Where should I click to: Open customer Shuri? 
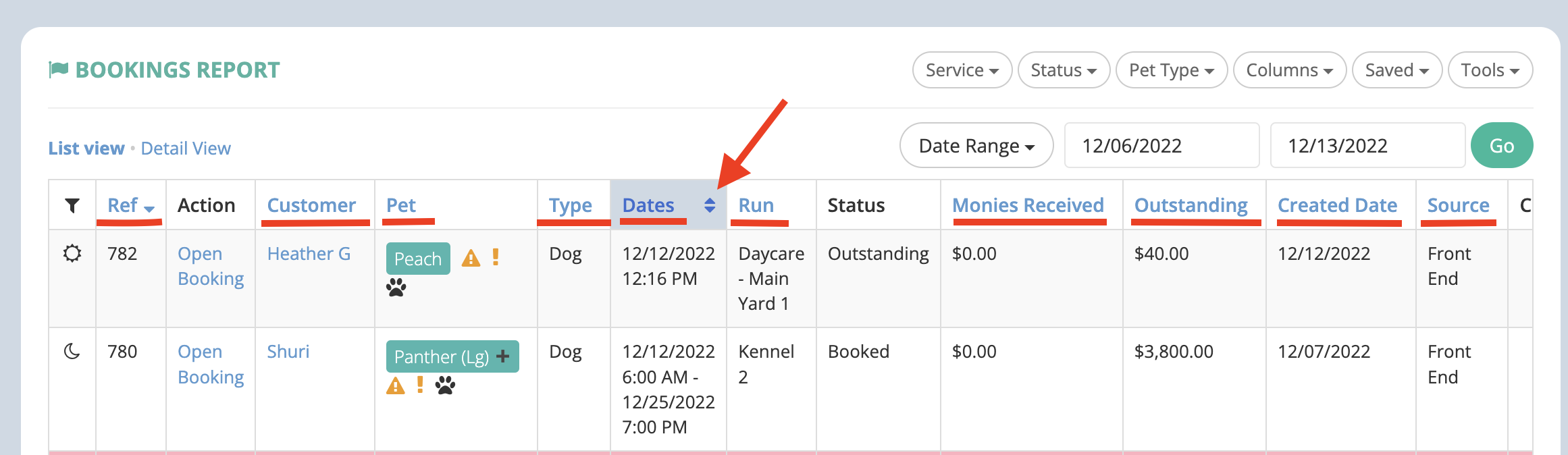click(288, 351)
